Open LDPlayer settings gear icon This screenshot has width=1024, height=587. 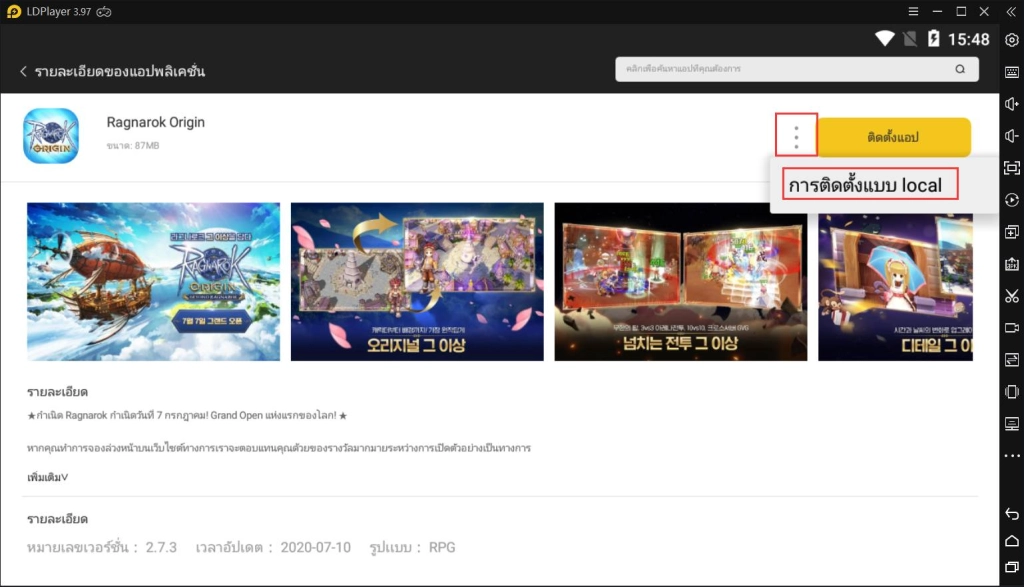click(1012, 40)
